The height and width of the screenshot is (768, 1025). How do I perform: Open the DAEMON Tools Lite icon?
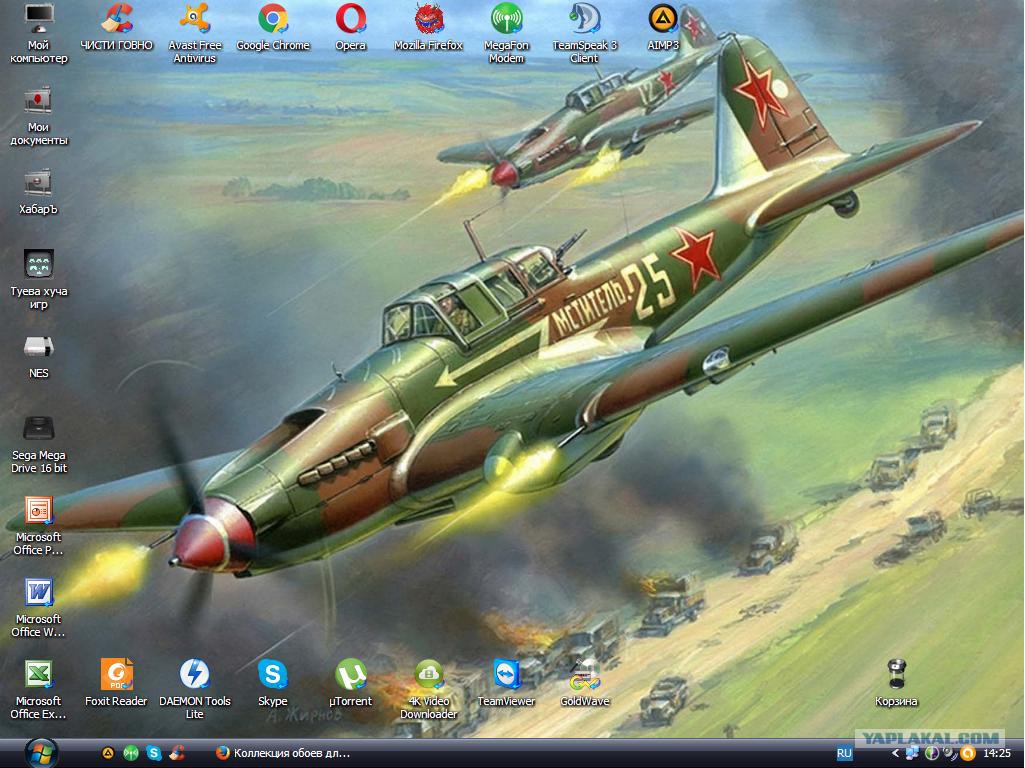(x=194, y=689)
